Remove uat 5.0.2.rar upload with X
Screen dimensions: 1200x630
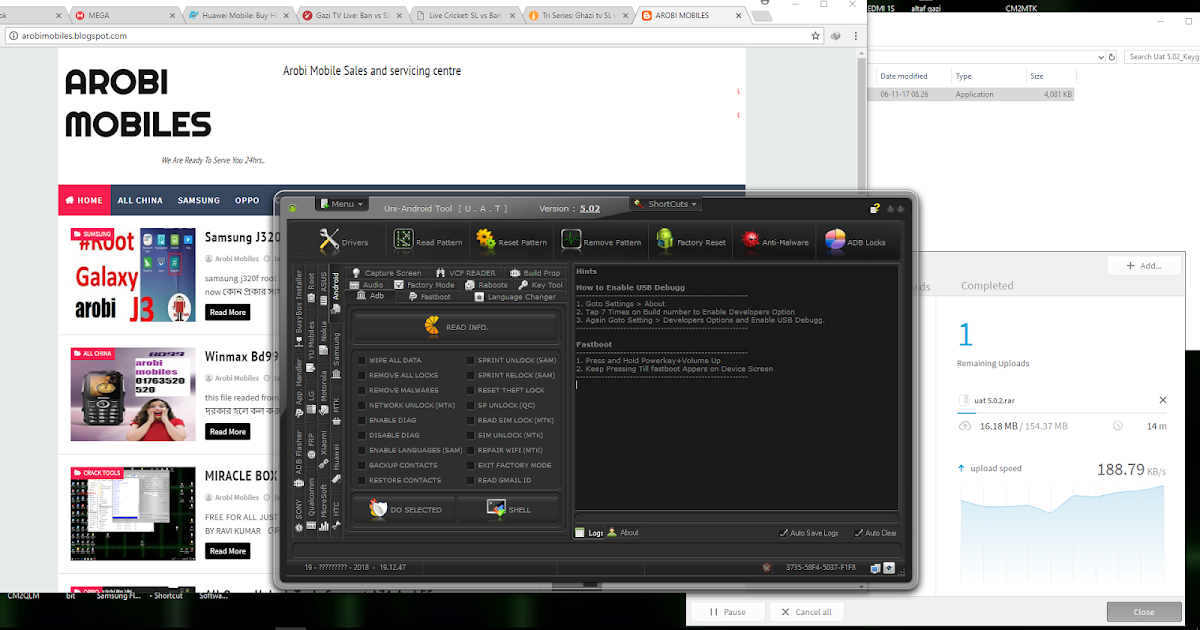coord(1162,400)
